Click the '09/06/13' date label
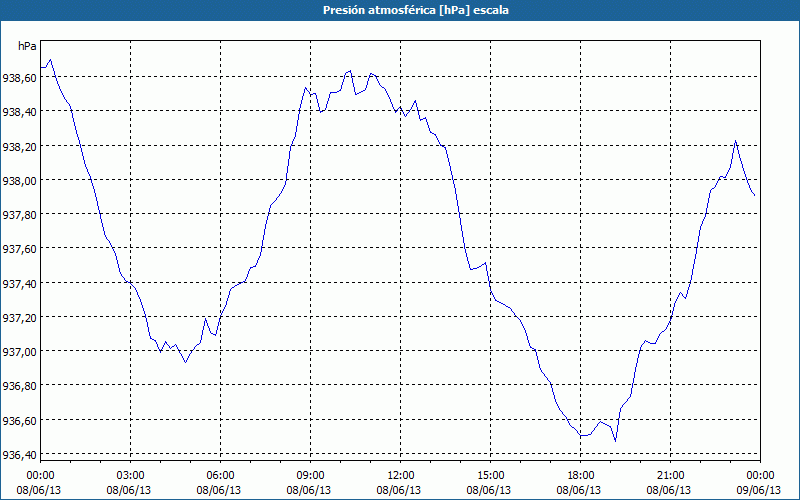 coord(759,490)
